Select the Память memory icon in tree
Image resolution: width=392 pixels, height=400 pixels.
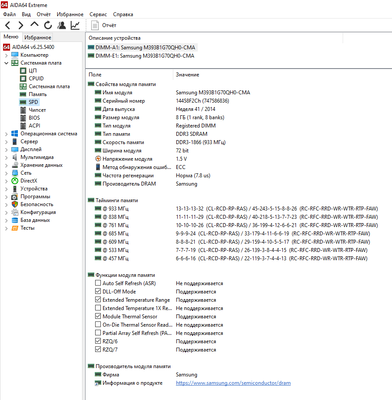[x=23, y=94]
